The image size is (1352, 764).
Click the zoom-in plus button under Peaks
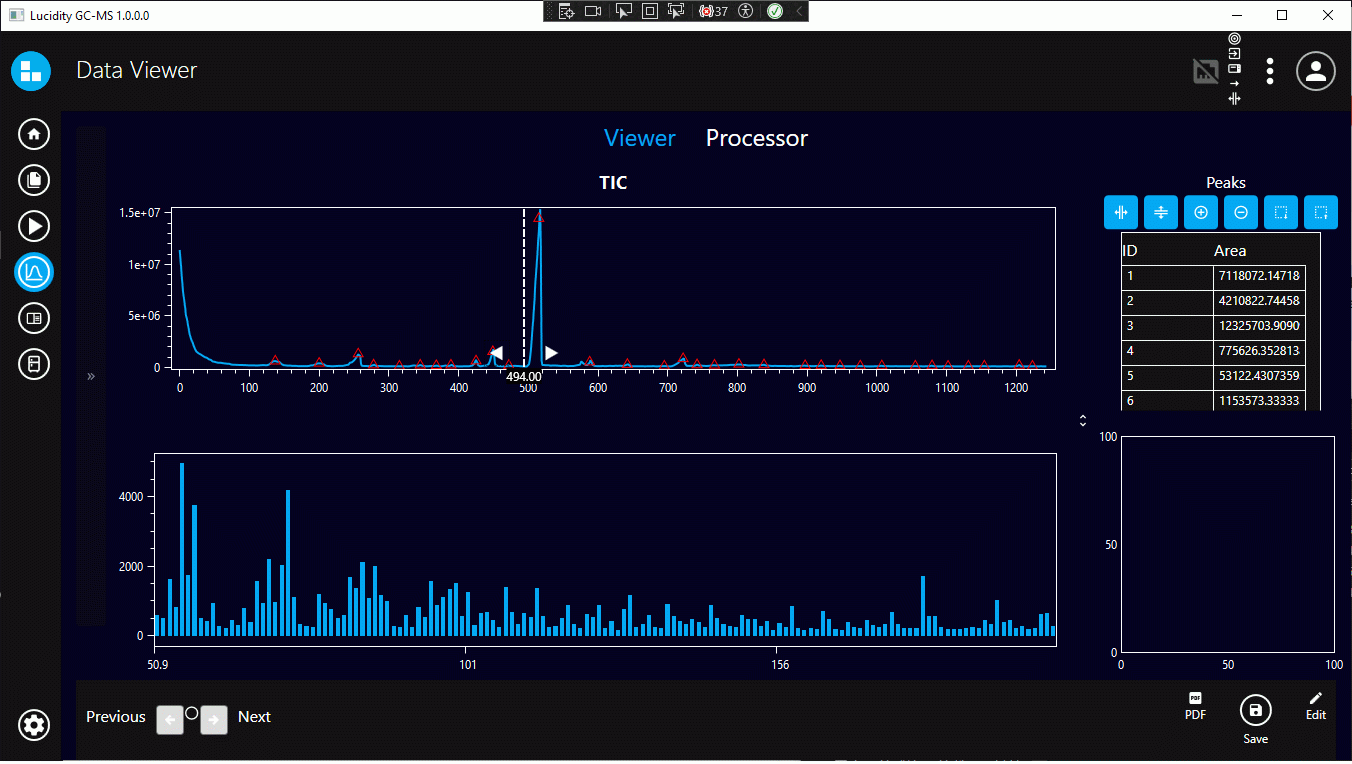[1200, 212]
